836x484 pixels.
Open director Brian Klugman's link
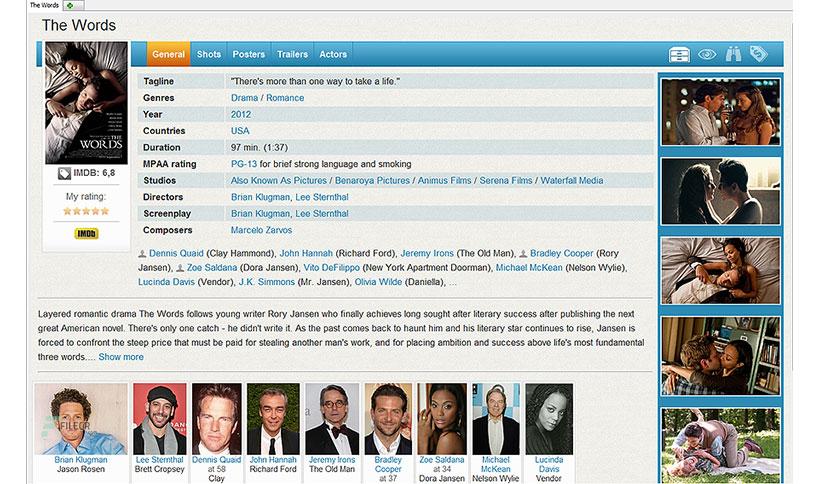(x=260, y=197)
